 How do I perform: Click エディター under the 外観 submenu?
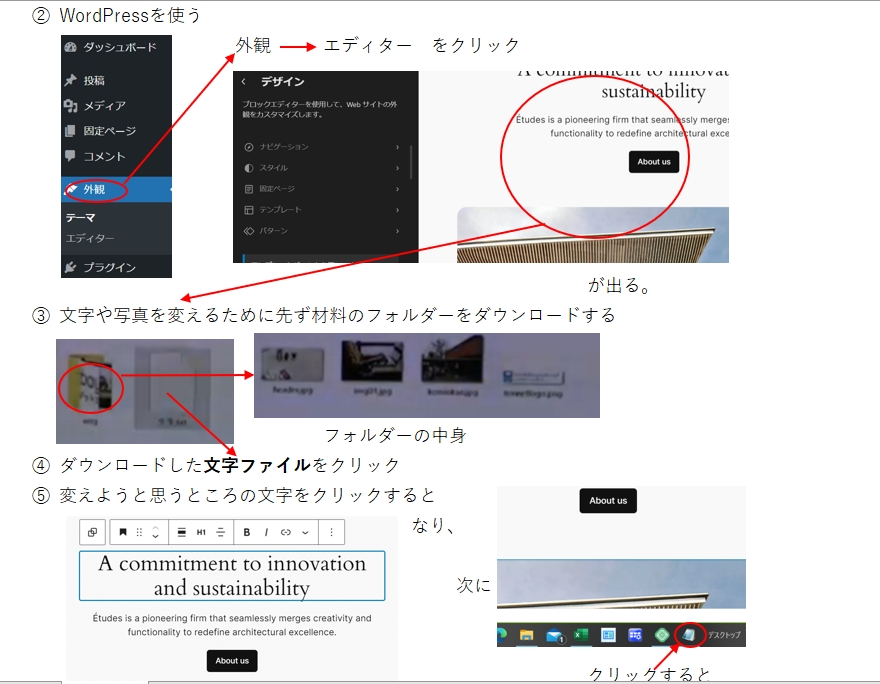point(89,239)
